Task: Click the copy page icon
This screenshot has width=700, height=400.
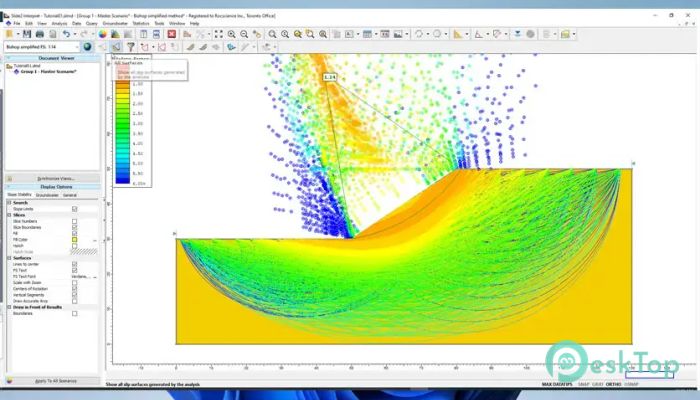Action: pyautogui.click(x=53, y=34)
